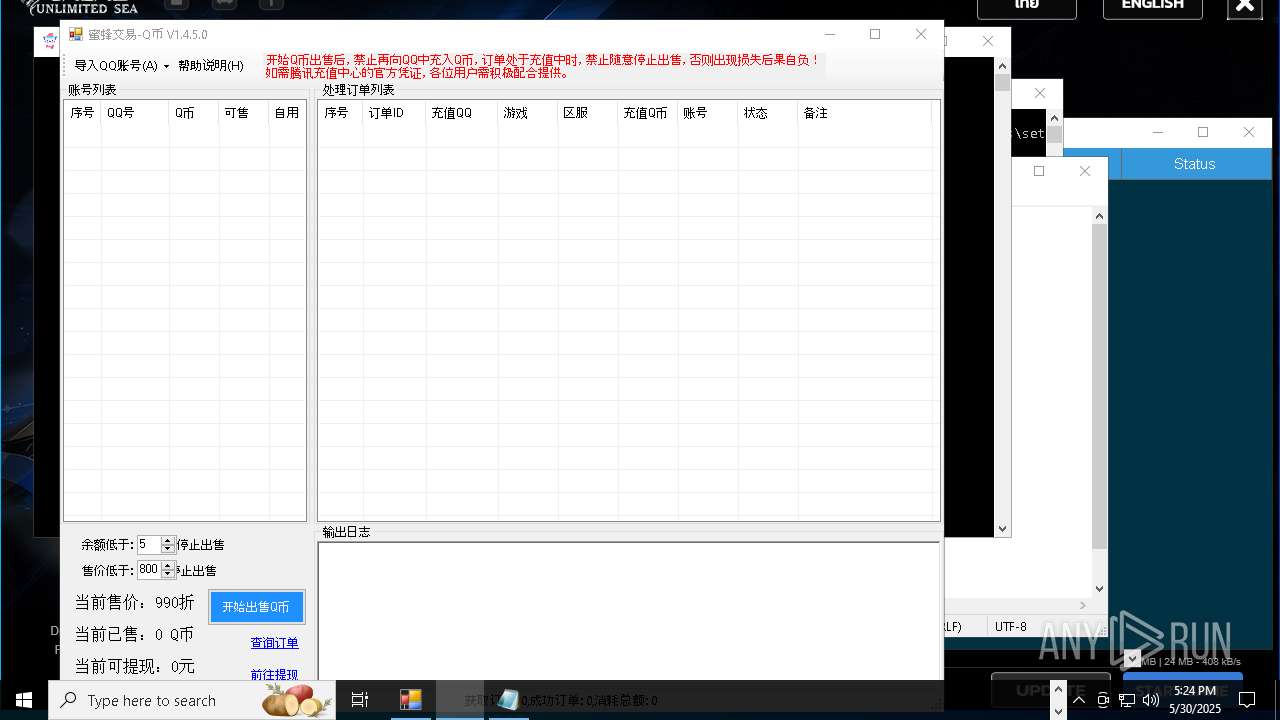This screenshot has height=720, width=1280.
Task: Click the 充值Q币 column header
Action: 647,113
